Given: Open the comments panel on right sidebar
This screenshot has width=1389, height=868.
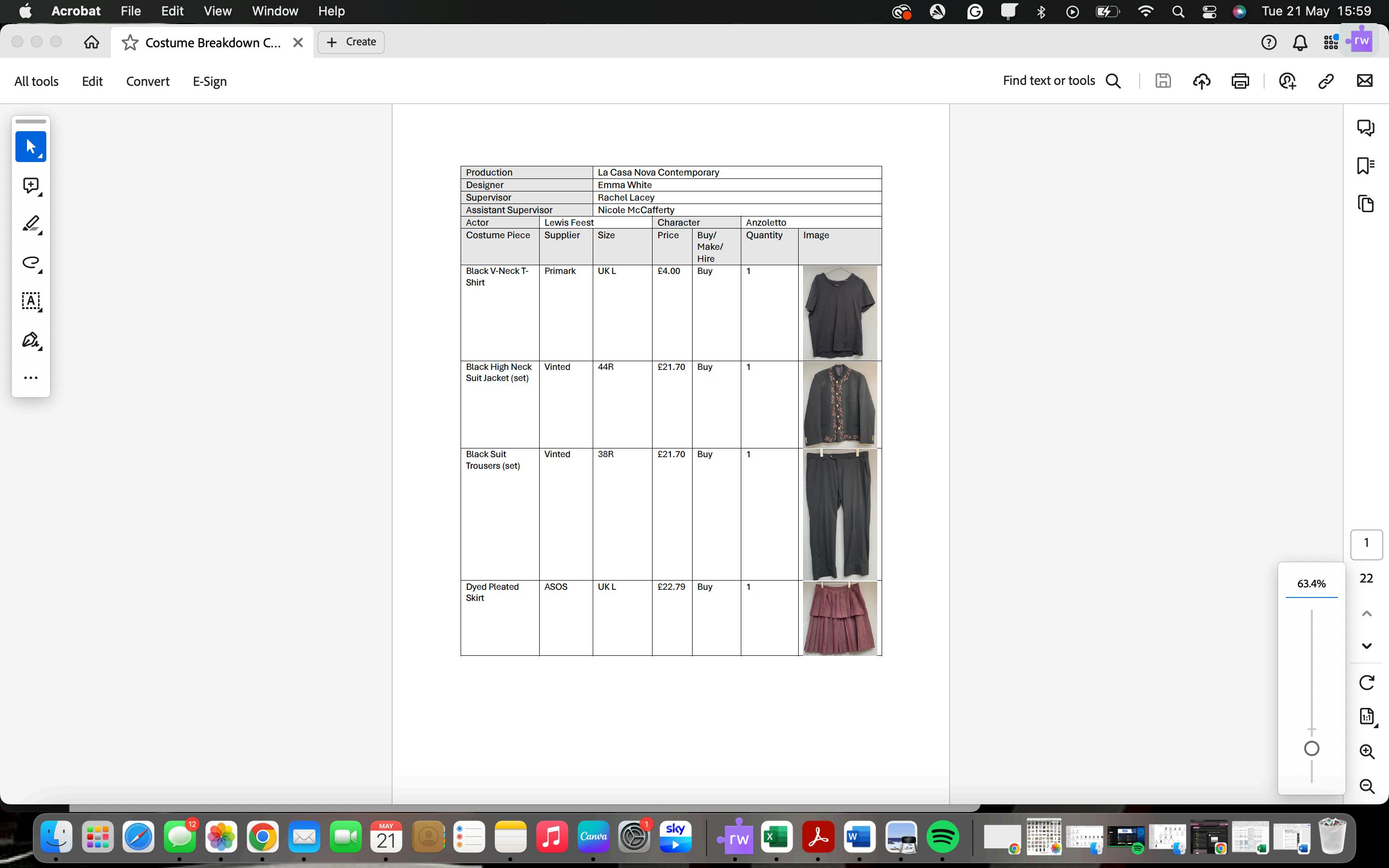Looking at the screenshot, I should [x=1365, y=127].
